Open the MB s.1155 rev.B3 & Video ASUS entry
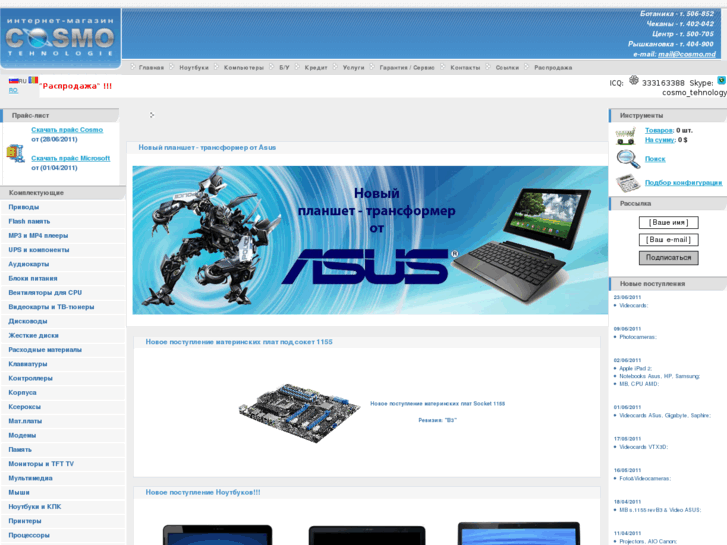The image size is (727, 545). point(660,510)
